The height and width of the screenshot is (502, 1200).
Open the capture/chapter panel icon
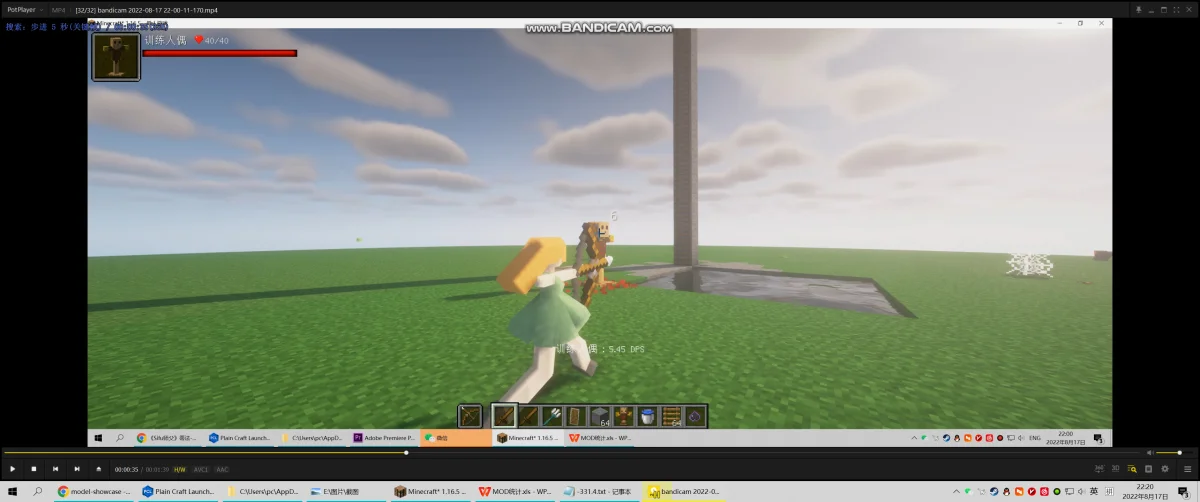point(1148,469)
